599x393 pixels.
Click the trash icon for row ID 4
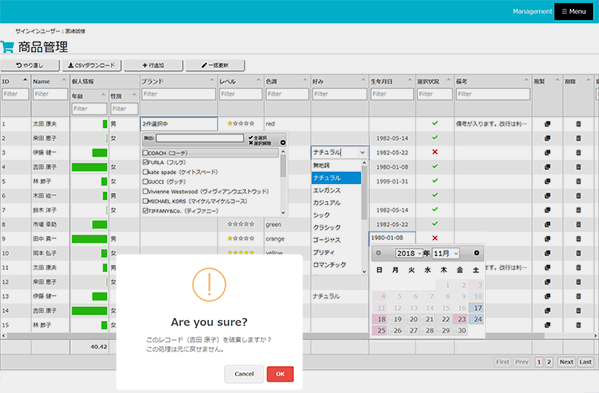coord(578,167)
